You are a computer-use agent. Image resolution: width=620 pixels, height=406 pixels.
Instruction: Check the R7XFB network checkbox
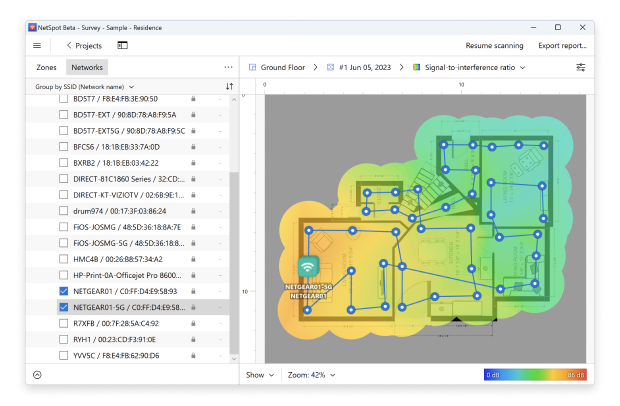(x=63, y=323)
